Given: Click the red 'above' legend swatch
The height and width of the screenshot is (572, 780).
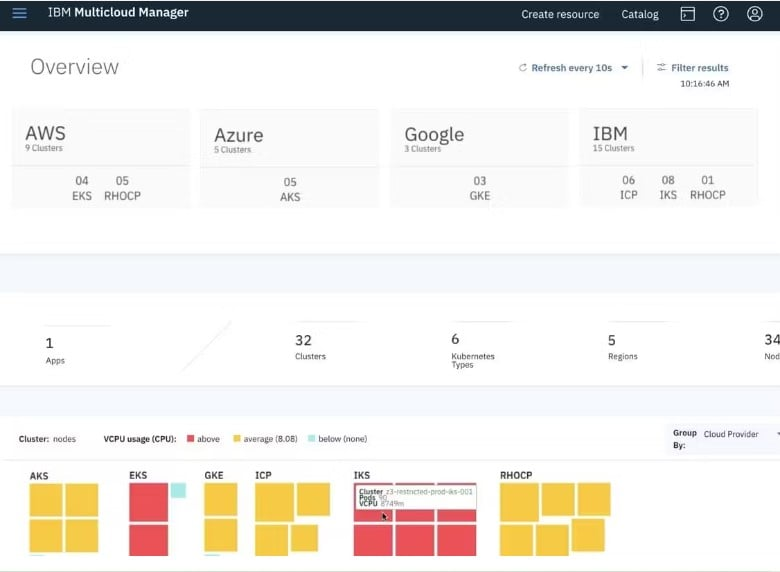Looking at the screenshot, I should click(190, 439).
